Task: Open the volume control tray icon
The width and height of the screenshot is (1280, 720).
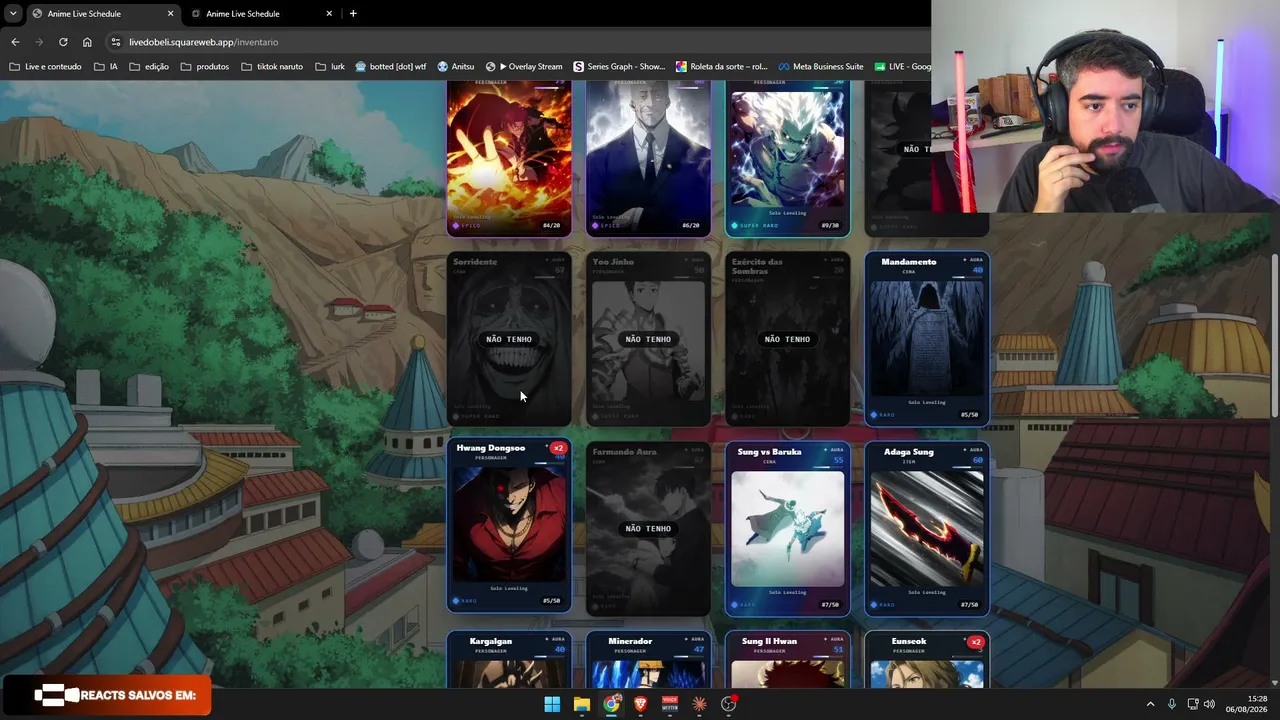Action: coord(1209,704)
